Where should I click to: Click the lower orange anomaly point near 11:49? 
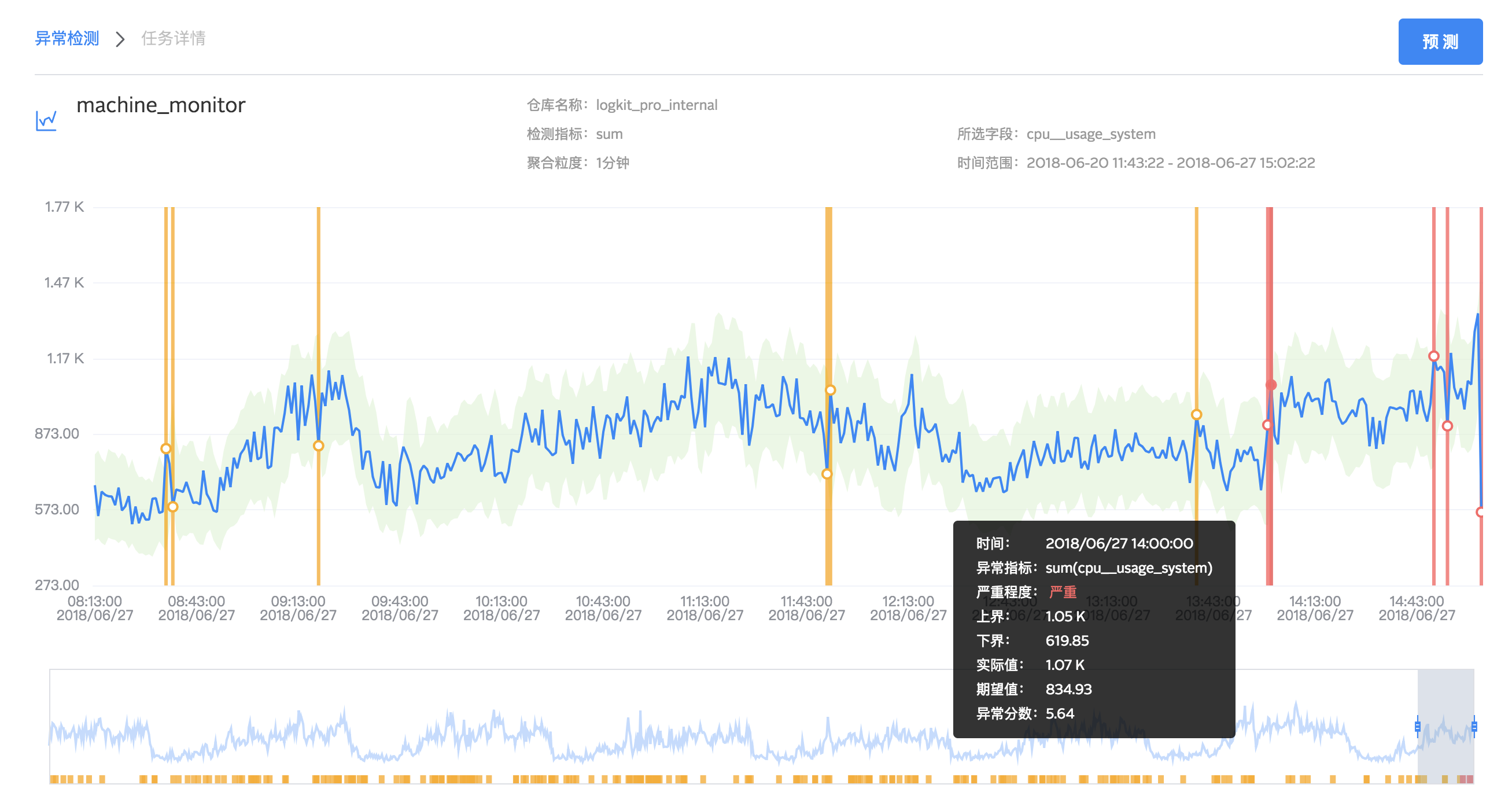pyautogui.click(x=827, y=474)
